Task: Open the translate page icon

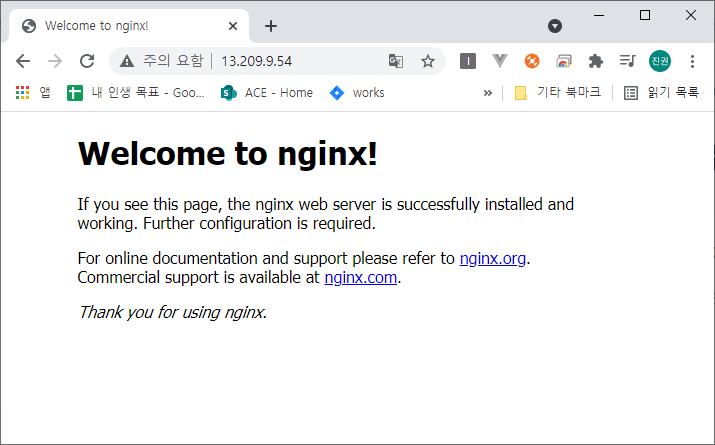Action: click(395, 61)
